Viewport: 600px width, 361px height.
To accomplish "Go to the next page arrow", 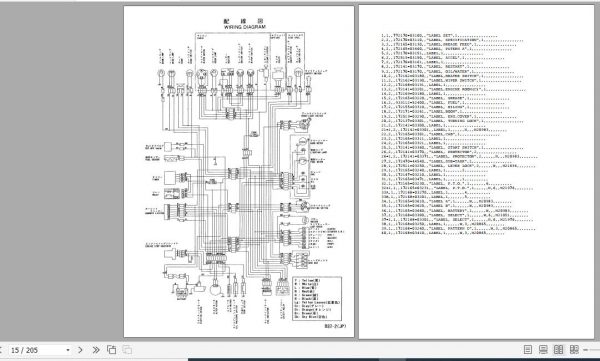I will point(80,350).
